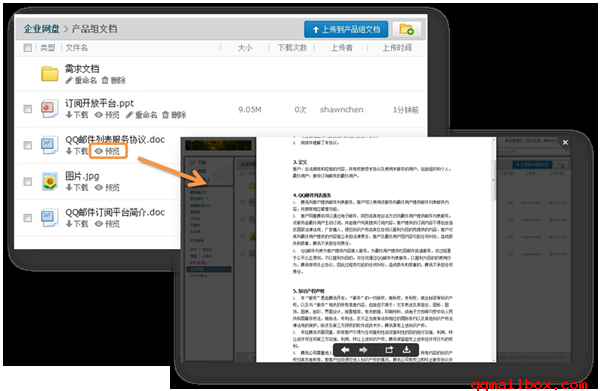This screenshot has width=600, height=391.
Task: Open the 企业网盘 breadcrumb link
Action: click(41, 29)
